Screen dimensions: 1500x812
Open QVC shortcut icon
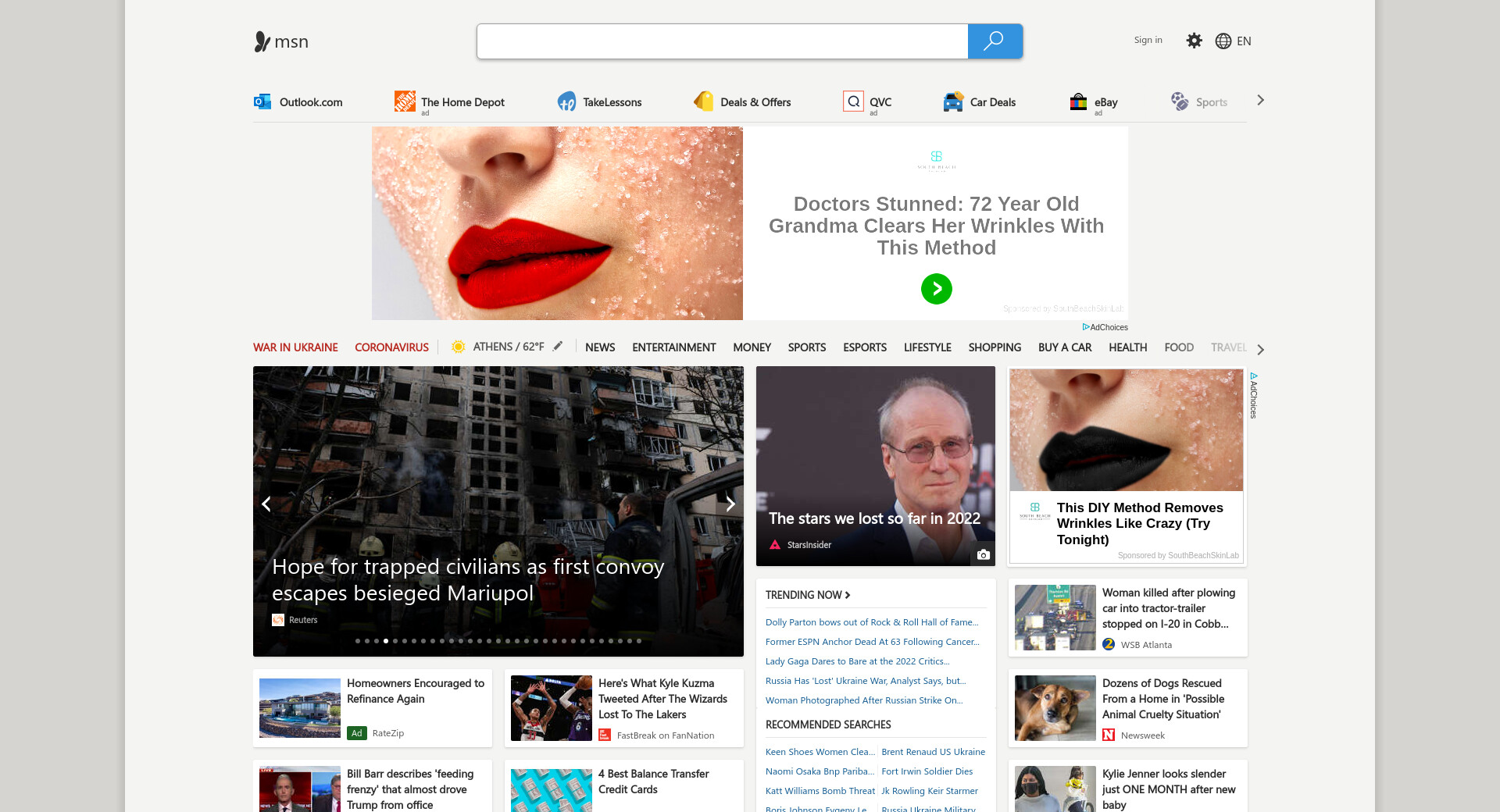pos(853,101)
